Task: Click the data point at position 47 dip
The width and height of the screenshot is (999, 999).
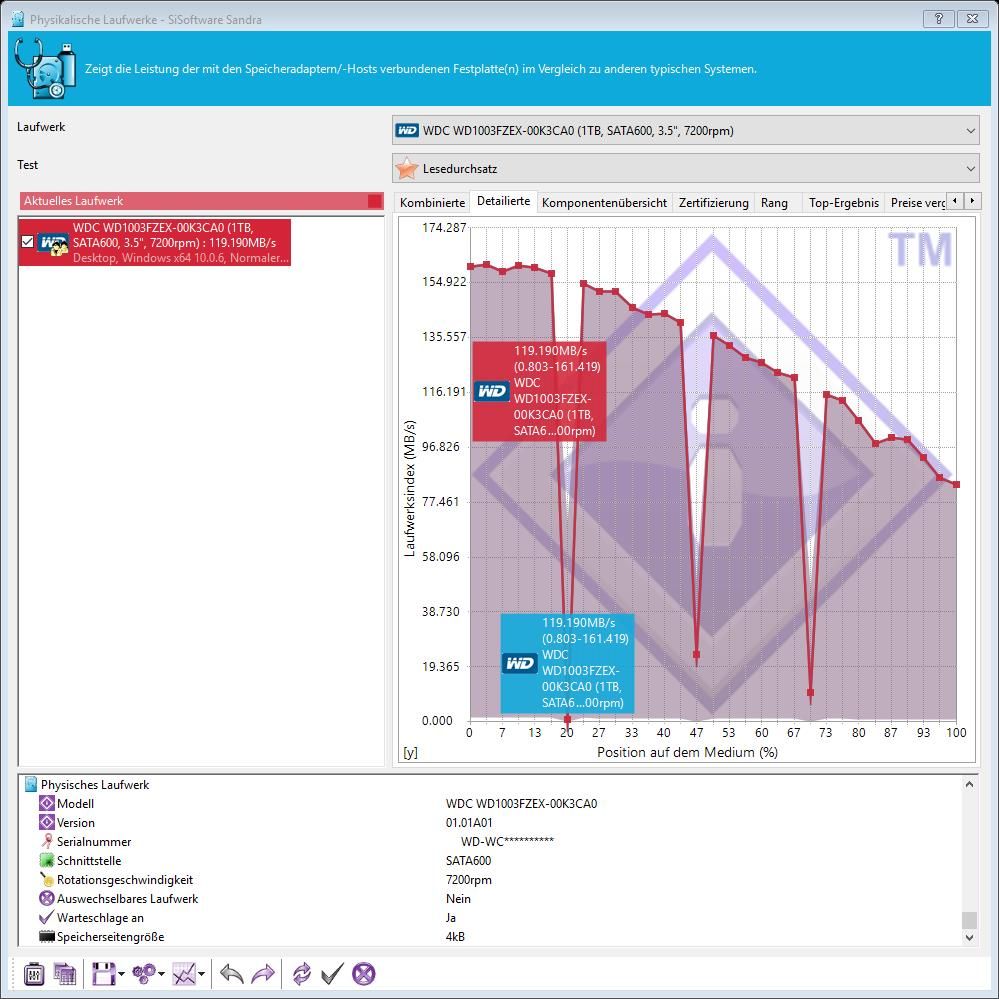Action: (696, 654)
